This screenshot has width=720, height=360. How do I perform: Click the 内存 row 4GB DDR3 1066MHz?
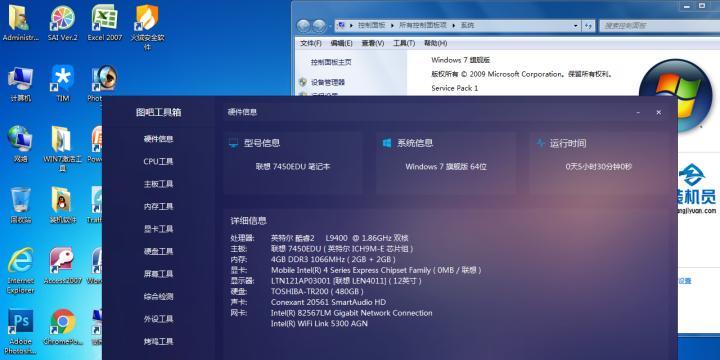point(313,259)
